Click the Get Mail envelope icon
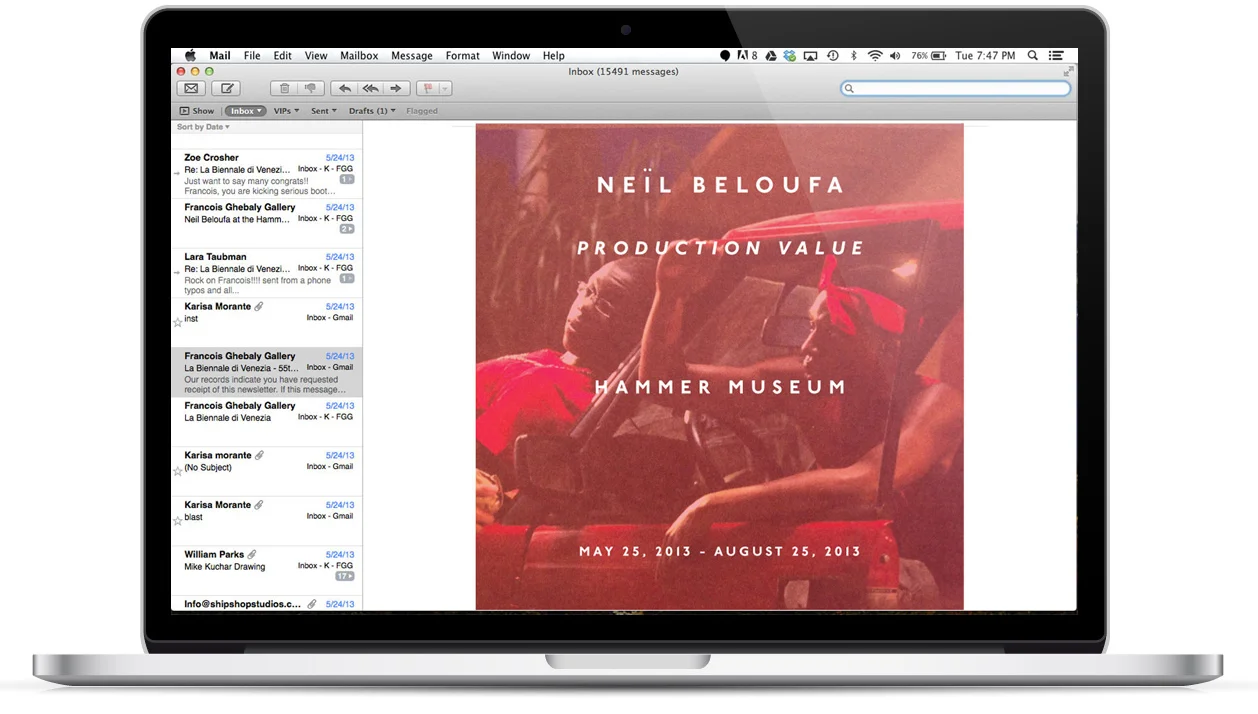1258x714 pixels. pos(190,88)
